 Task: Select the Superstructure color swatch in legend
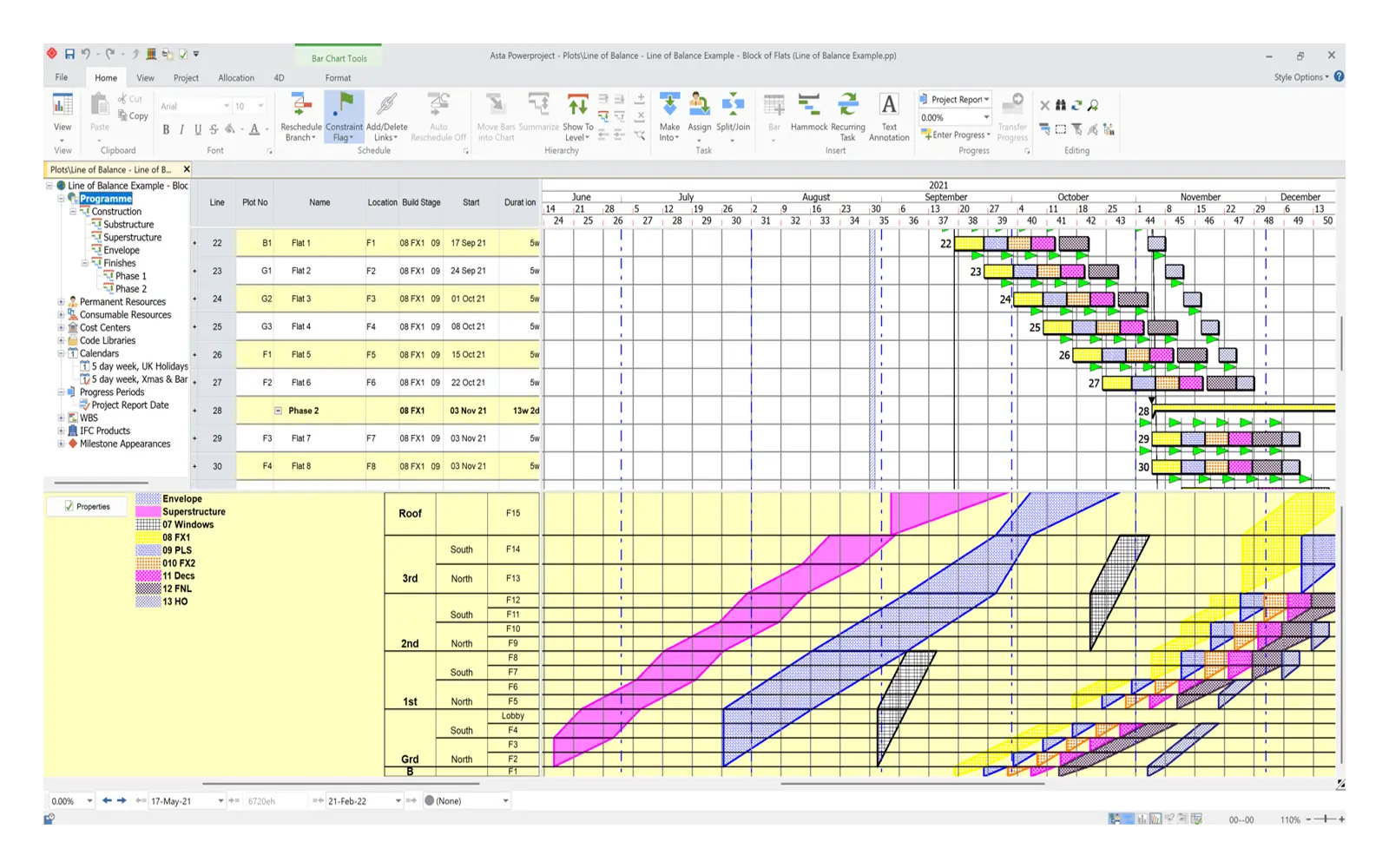tap(146, 511)
